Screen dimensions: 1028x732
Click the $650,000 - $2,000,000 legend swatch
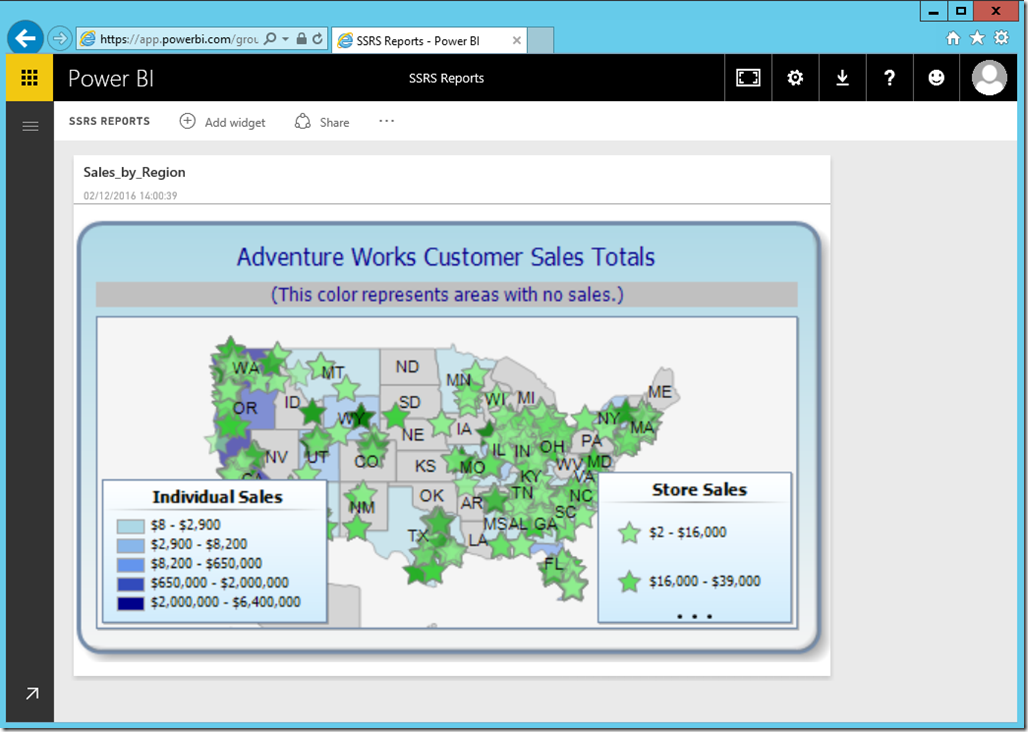click(130, 584)
